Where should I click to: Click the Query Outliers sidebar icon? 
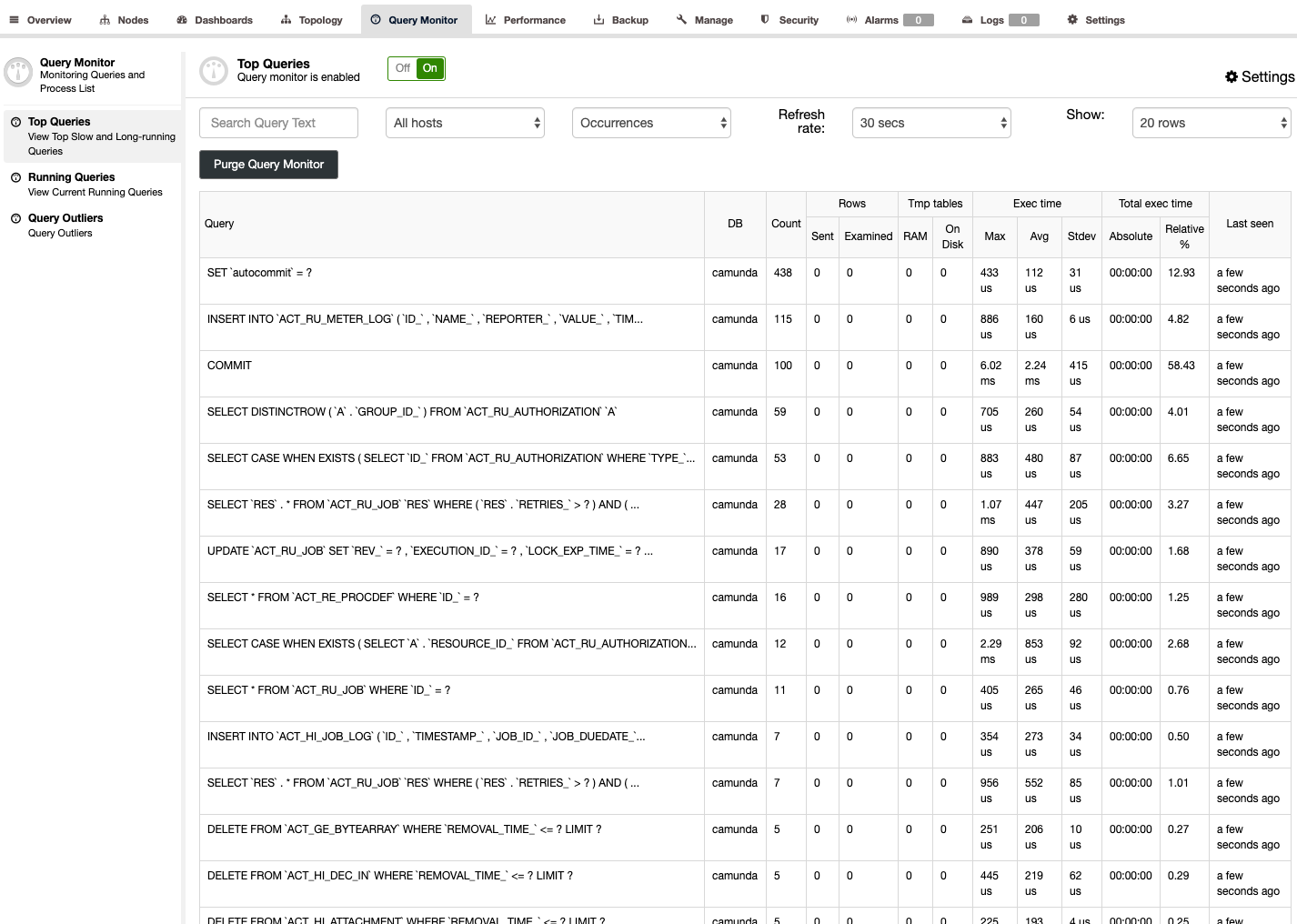15,218
